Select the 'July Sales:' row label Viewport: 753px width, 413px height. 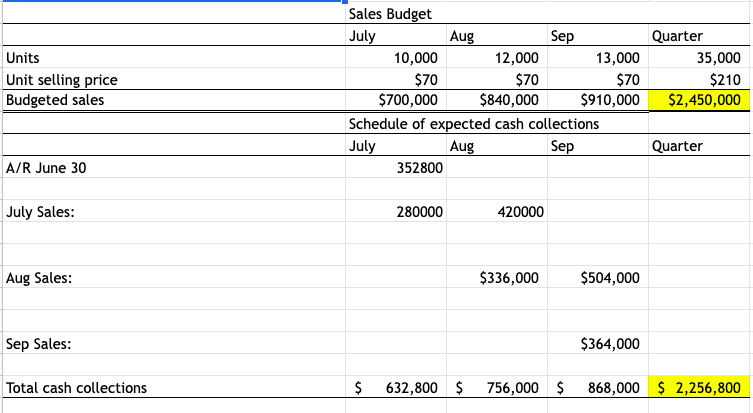(x=40, y=212)
